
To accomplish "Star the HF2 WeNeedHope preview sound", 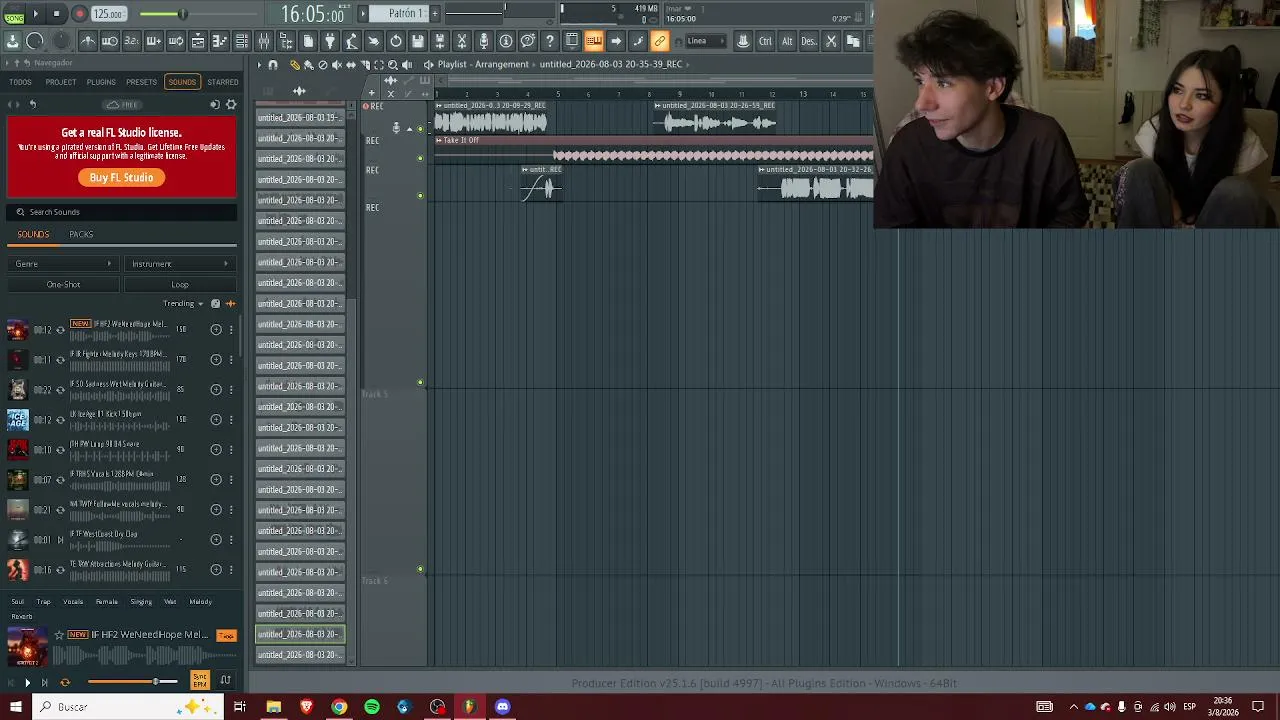I will 59,635.
